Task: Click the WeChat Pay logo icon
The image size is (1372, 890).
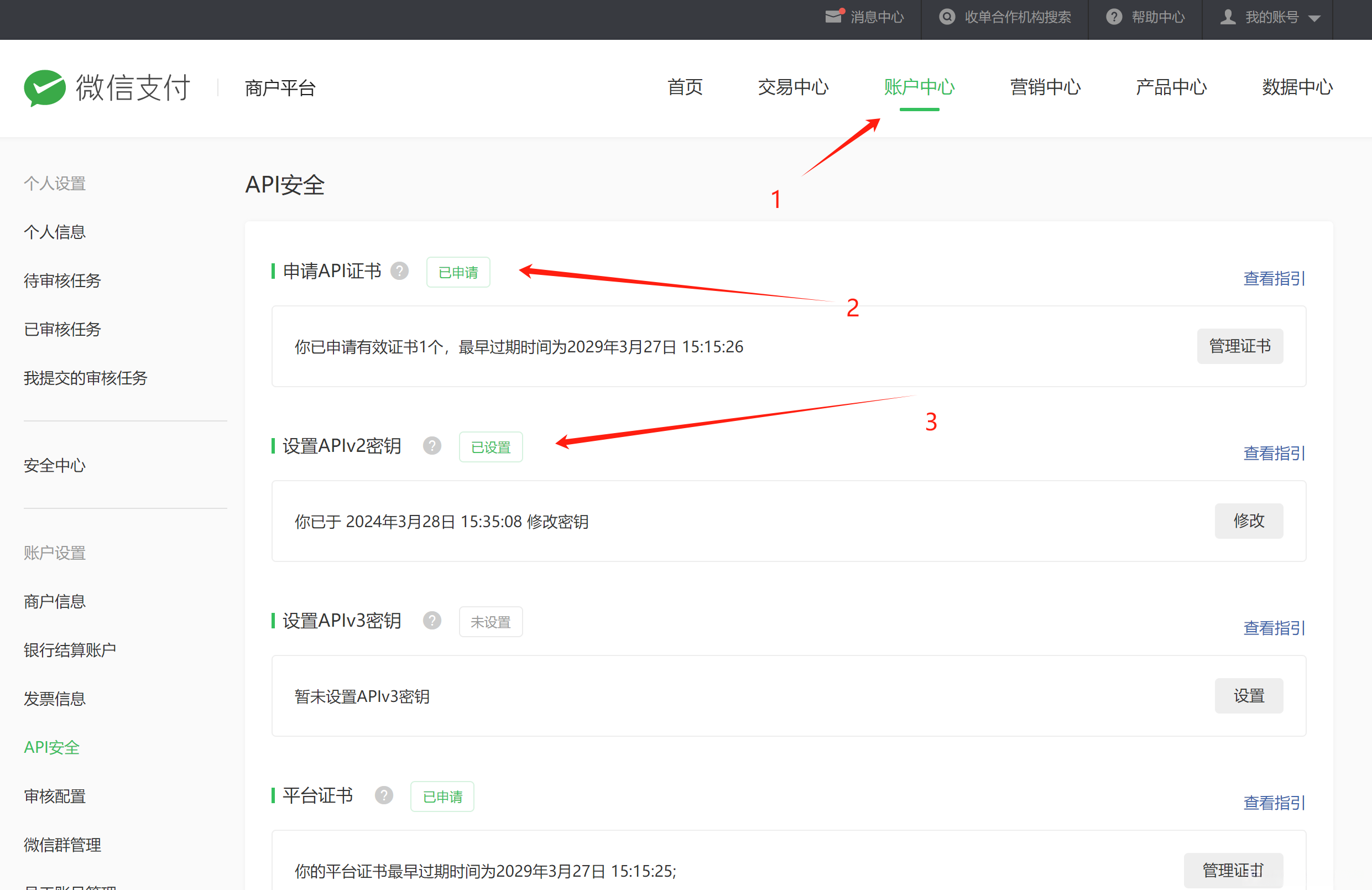Action: (44, 88)
